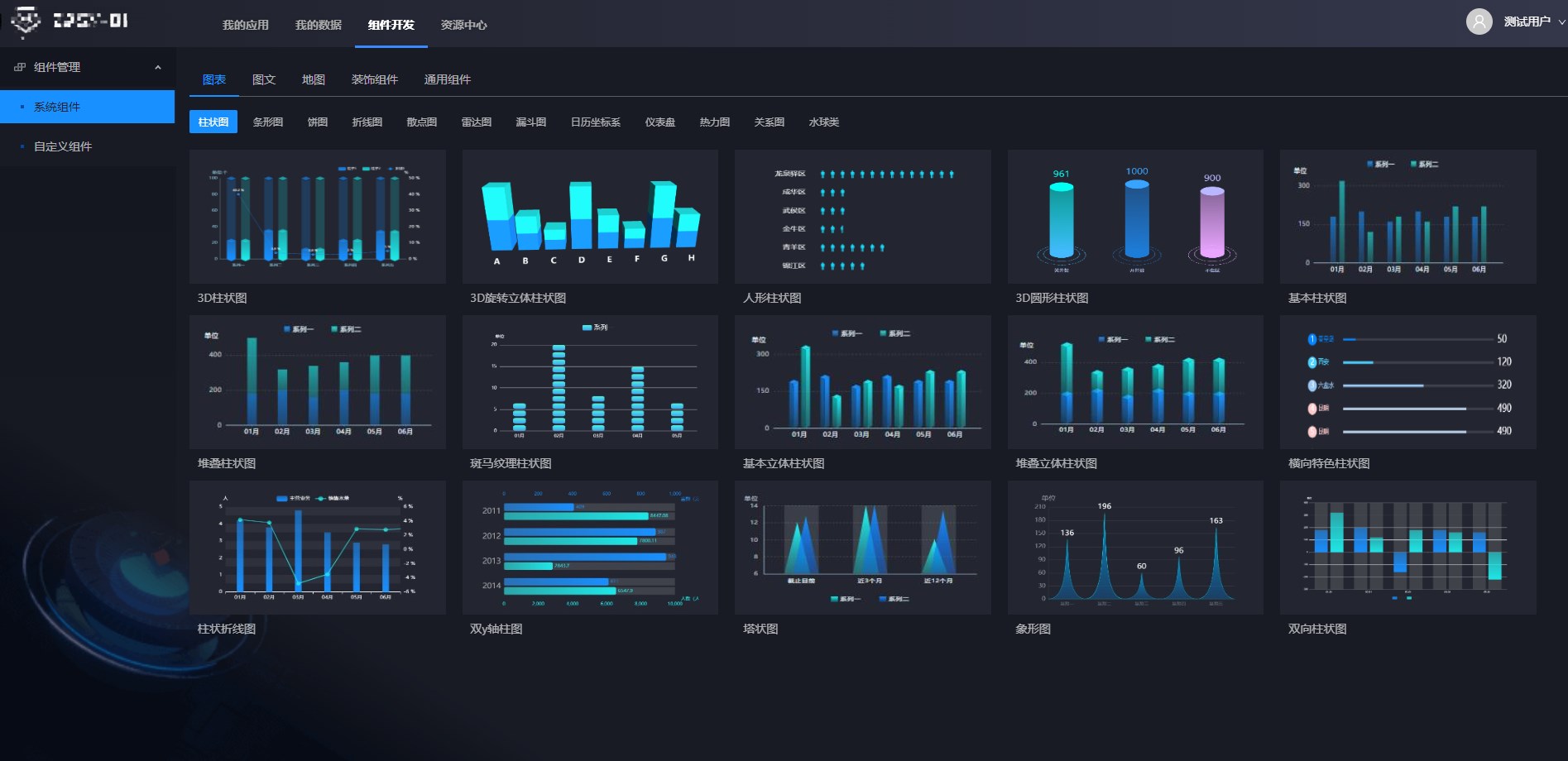Image resolution: width=1568 pixels, height=761 pixels.
Task: Click the 双向柱状图 caption text
Action: [1317, 629]
